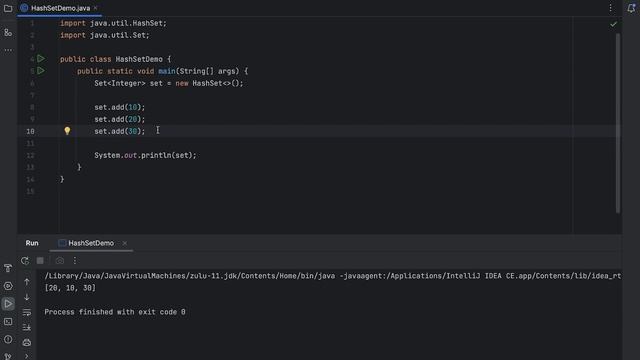Click the 'set.add(20);' line
640x360 pixels.
[120, 119]
